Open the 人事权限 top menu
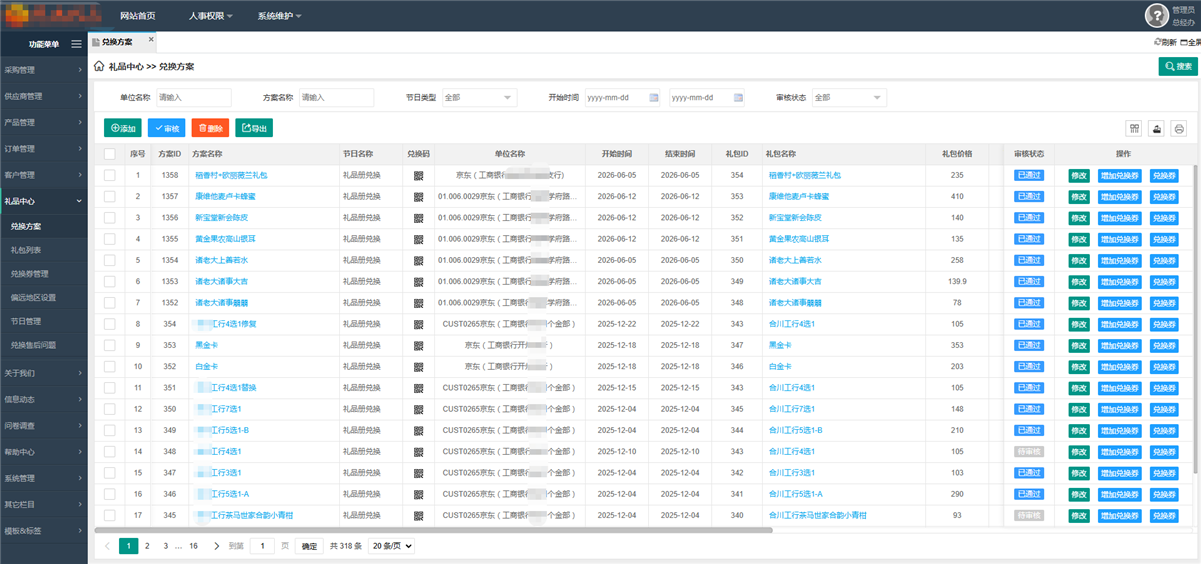1201x564 pixels. coord(210,16)
